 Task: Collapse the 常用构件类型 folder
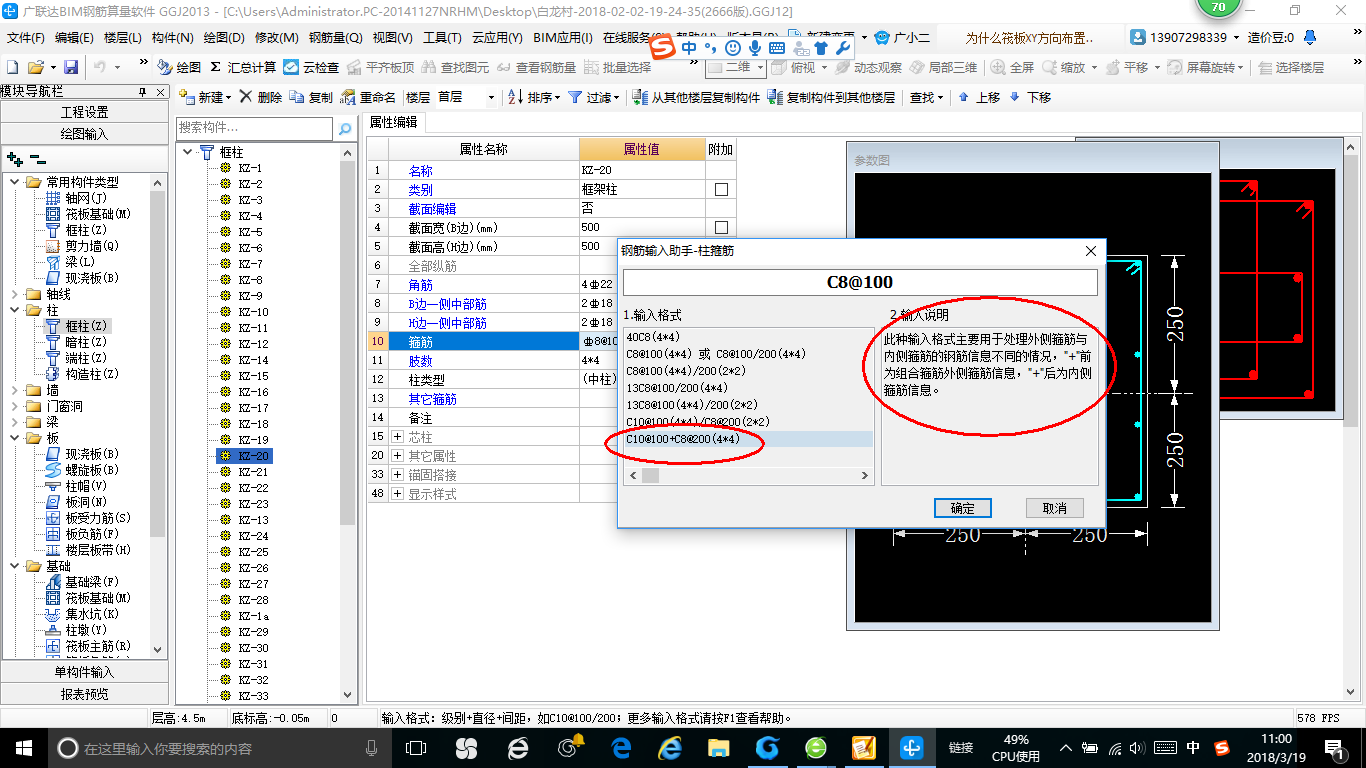pos(14,182)
